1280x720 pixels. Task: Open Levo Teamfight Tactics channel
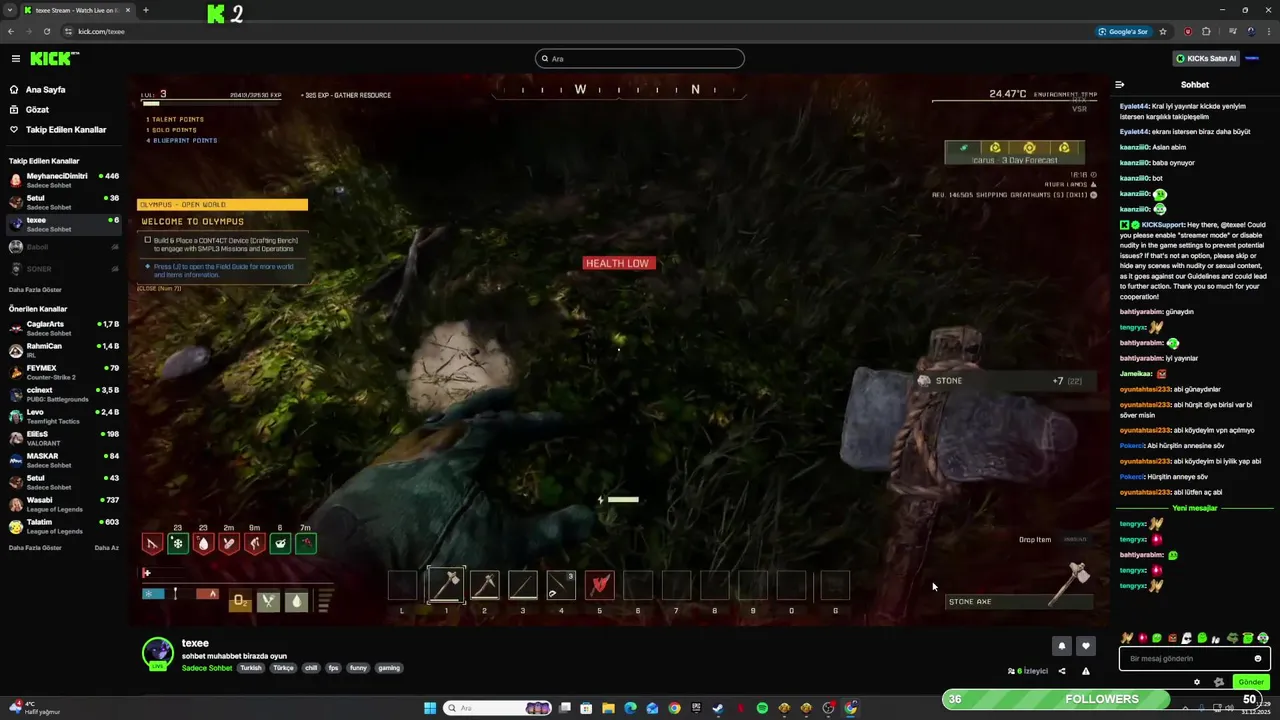(64, 416)
